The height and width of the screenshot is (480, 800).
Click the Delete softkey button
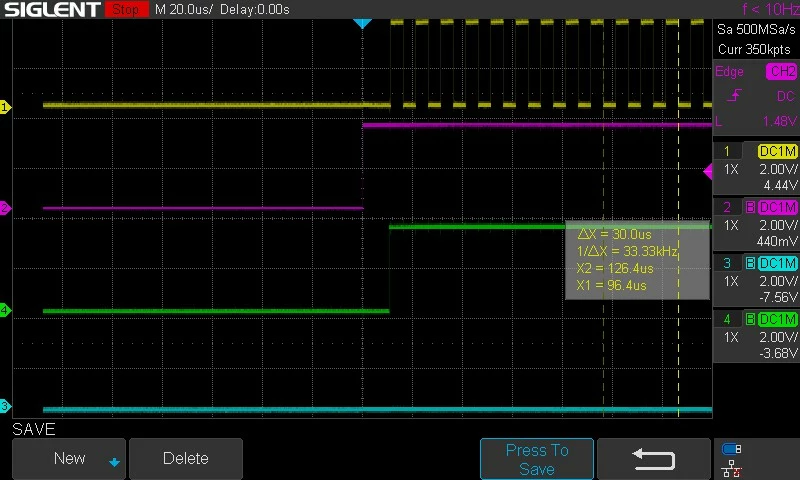(x=186, y=459)
